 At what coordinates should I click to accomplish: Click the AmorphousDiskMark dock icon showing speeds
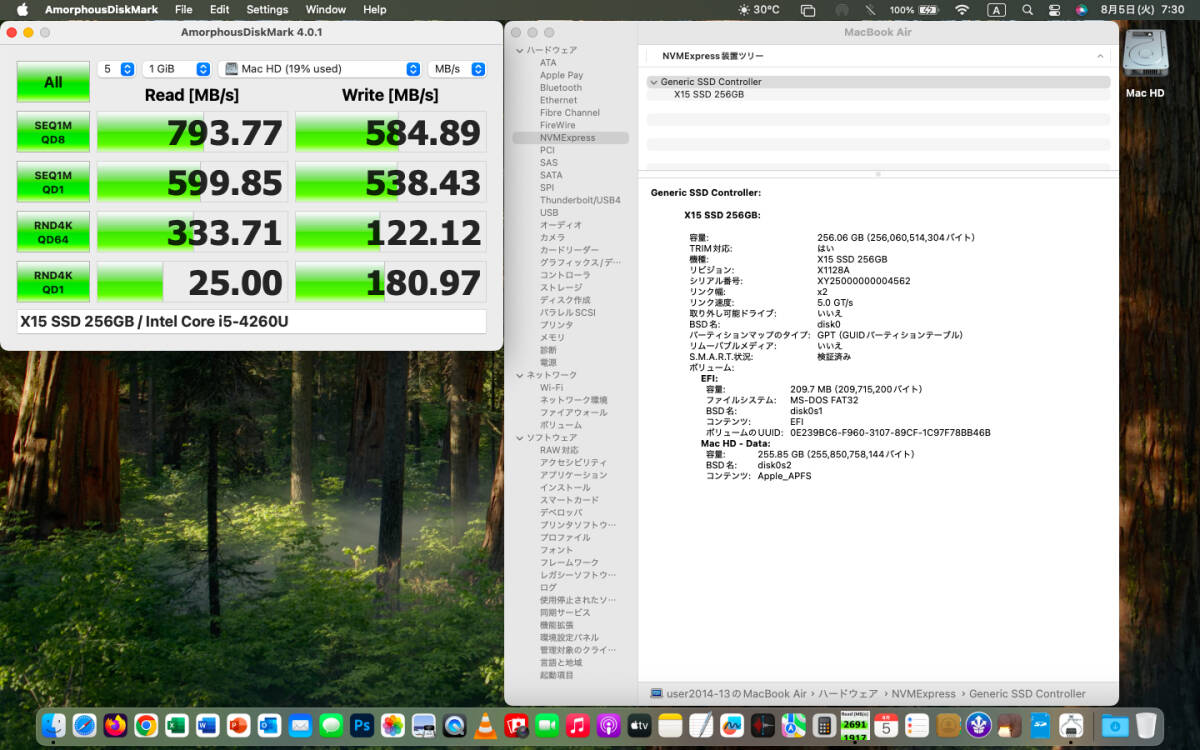click(854, 725)
